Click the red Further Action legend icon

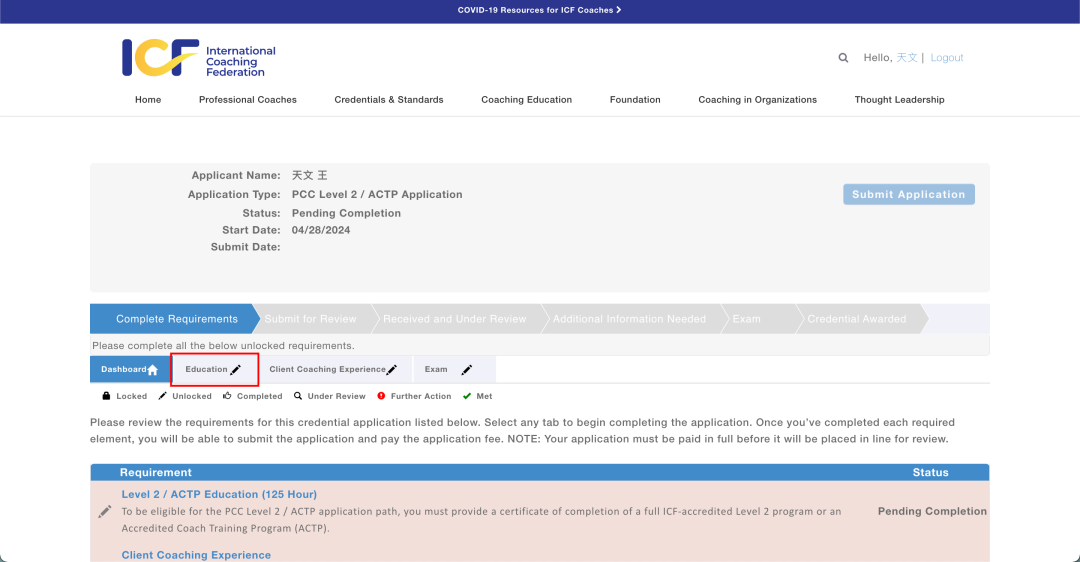[x=381, y=396]
